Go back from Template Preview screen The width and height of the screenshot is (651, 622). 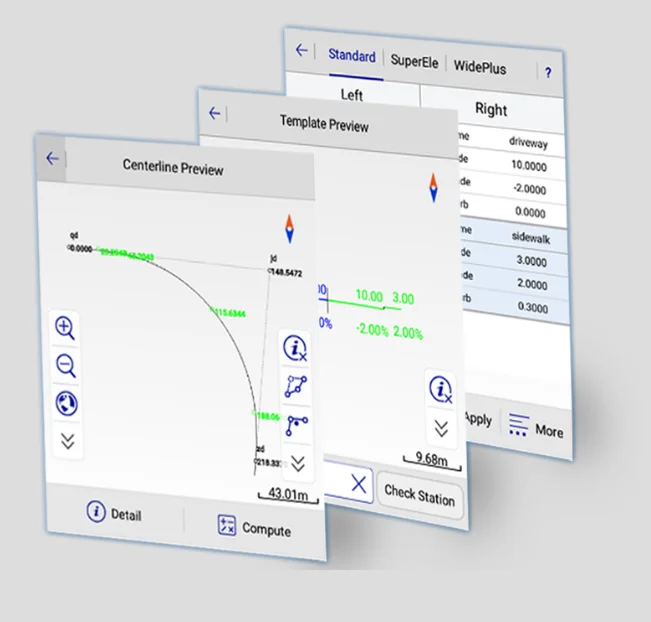pyautogui.click(x=215, y=113)
